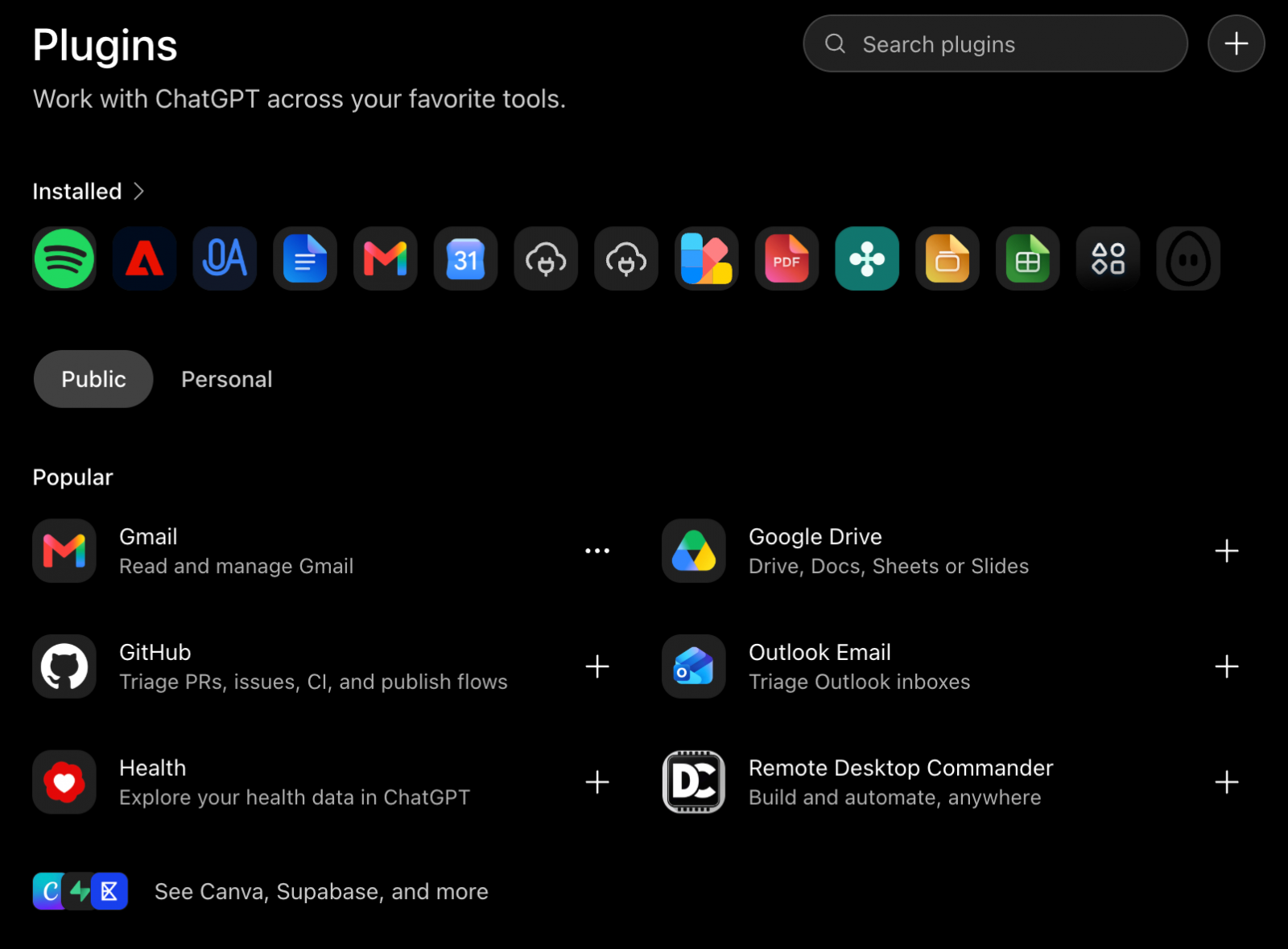Click the magnifier icon in the search box
Image resolution: width=1288 pixels, height=949 pixels.
(x=836, y=43)
